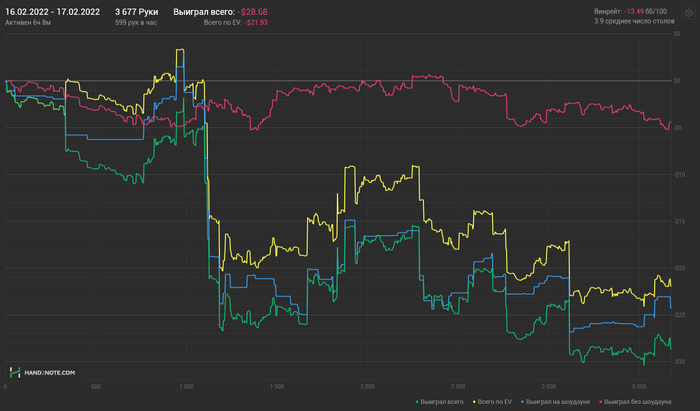
Task: Toggle the 'Всего по EV' legend series
Action: (x=494, y=402)
